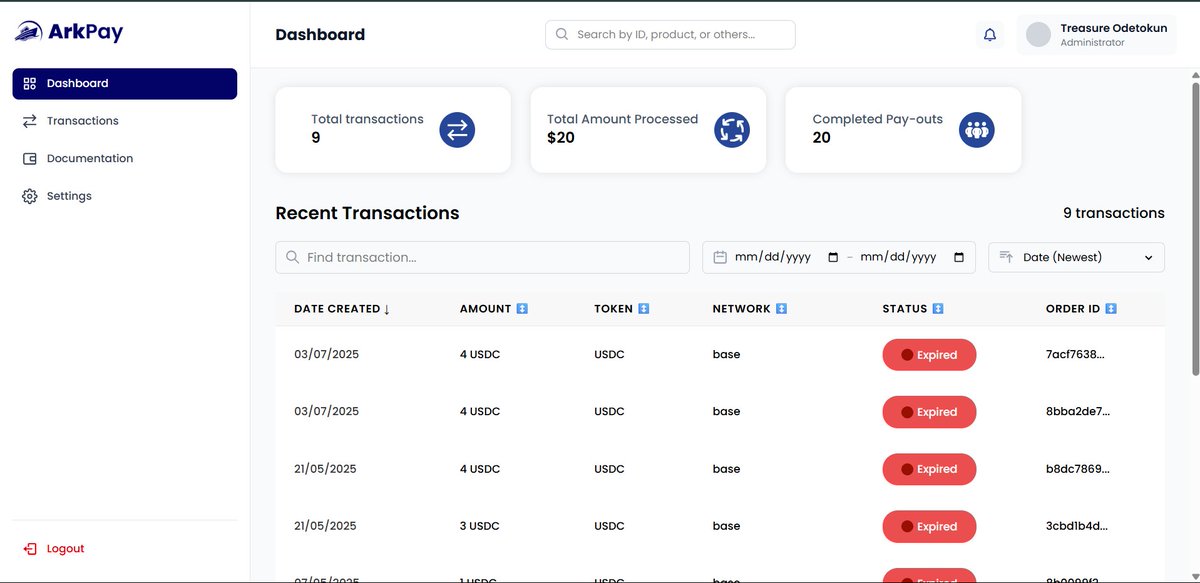The image size is (1200, 583).
Task: Click the Completed Pay-outs people icon
Action: pos(977,129)
